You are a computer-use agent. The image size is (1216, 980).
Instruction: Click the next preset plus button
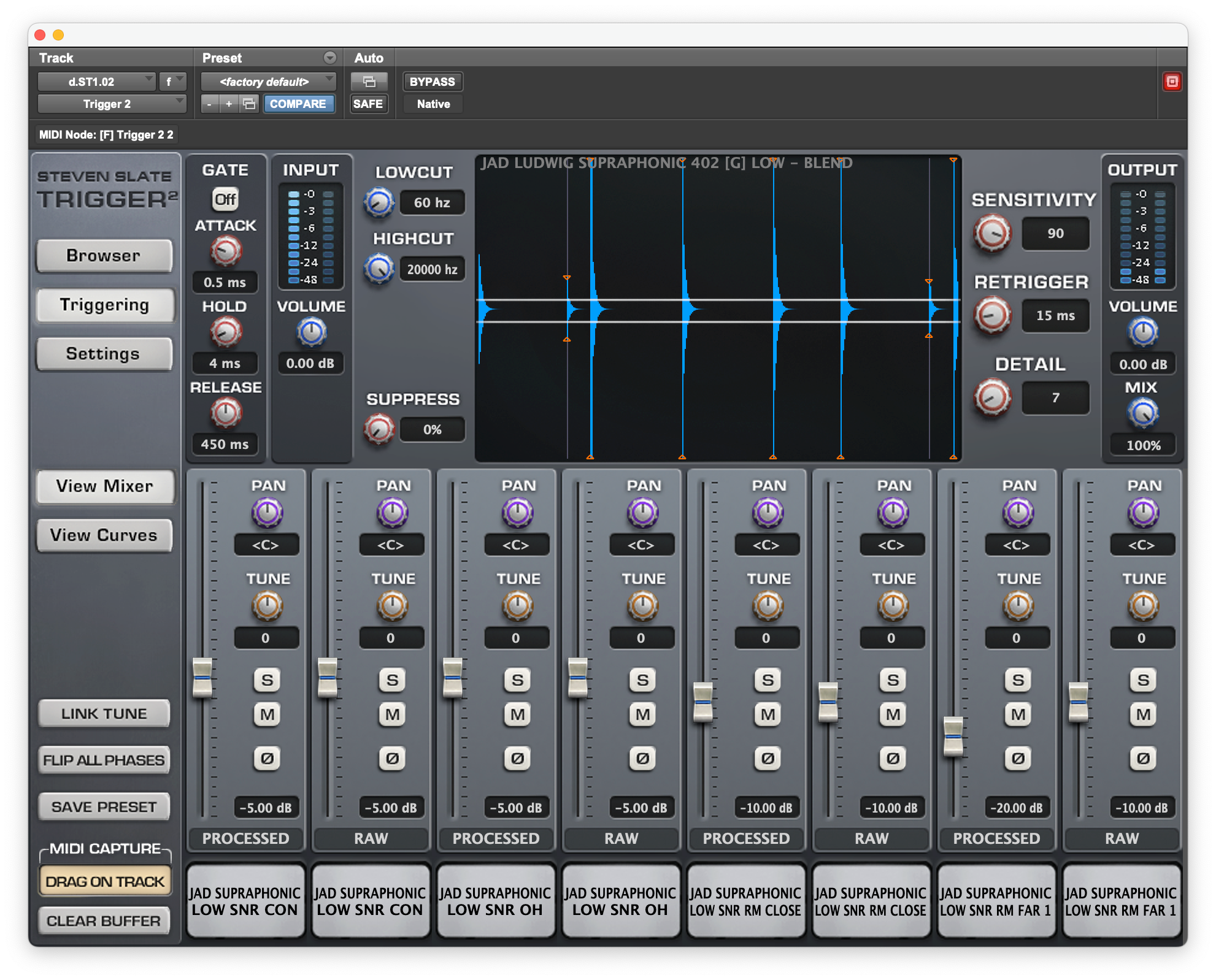click(229, 104)
